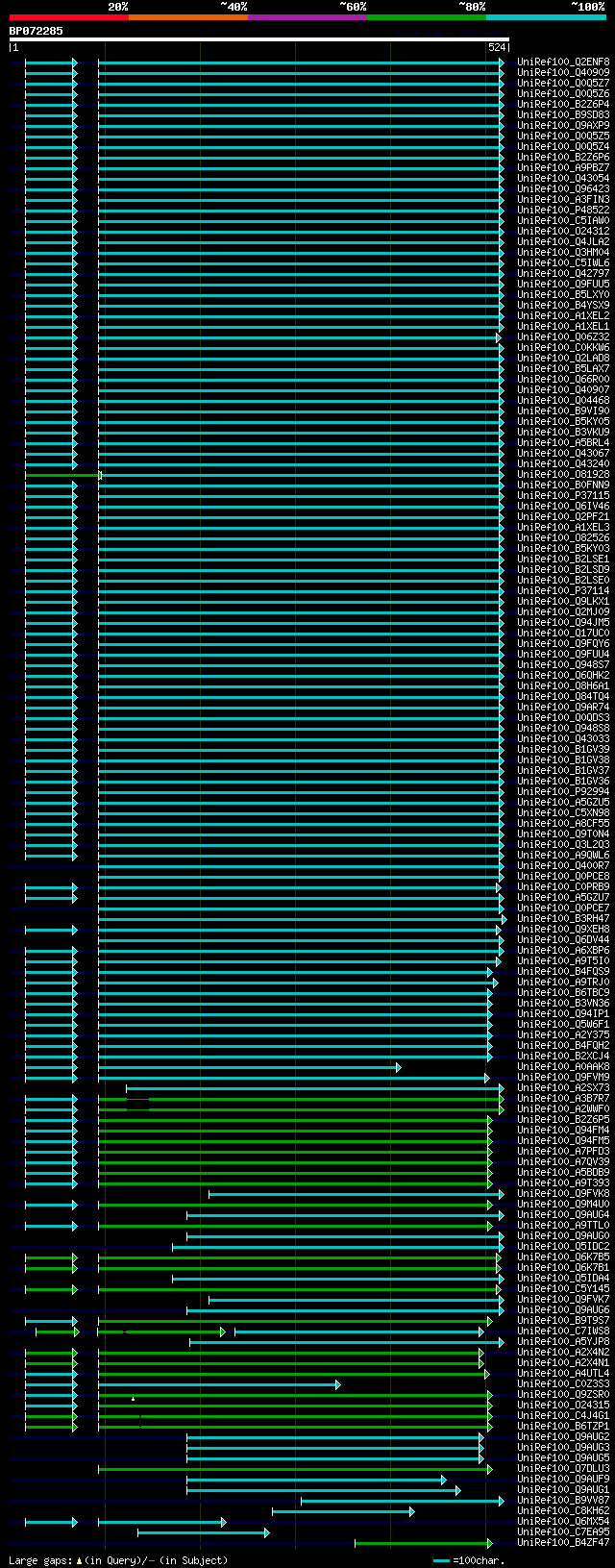Open hit UniRef100_B9SD83
Screen dimensions: 615x1568
point(563,114)
